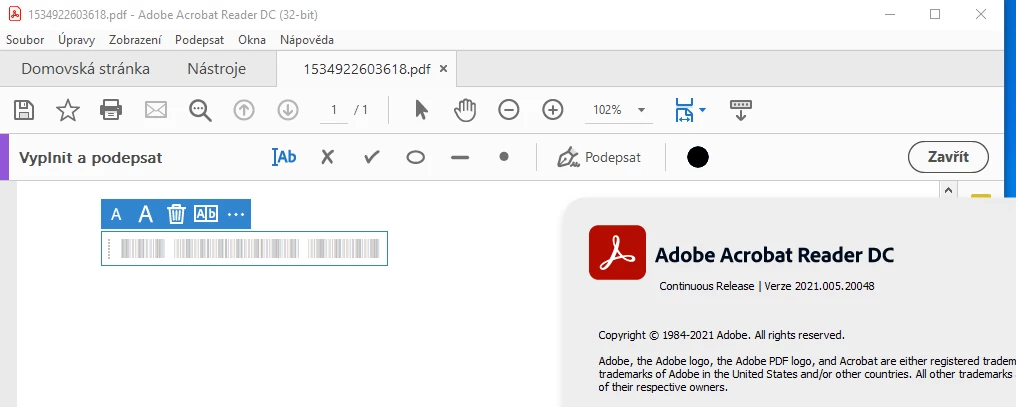Send the file by email envelope icon
Screen dimensions: 1016x407
click(x=156, y=110)
